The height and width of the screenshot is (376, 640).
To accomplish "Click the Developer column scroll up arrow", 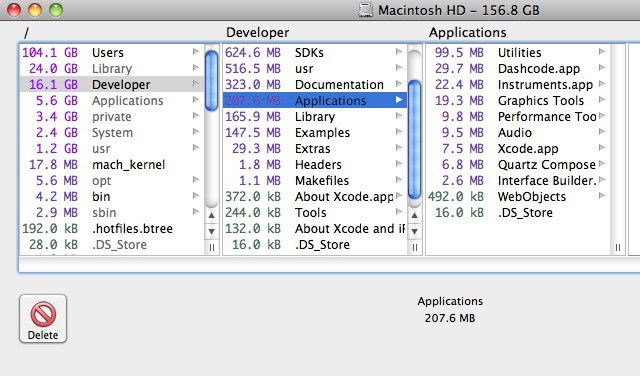I will (x=414, y=215).
